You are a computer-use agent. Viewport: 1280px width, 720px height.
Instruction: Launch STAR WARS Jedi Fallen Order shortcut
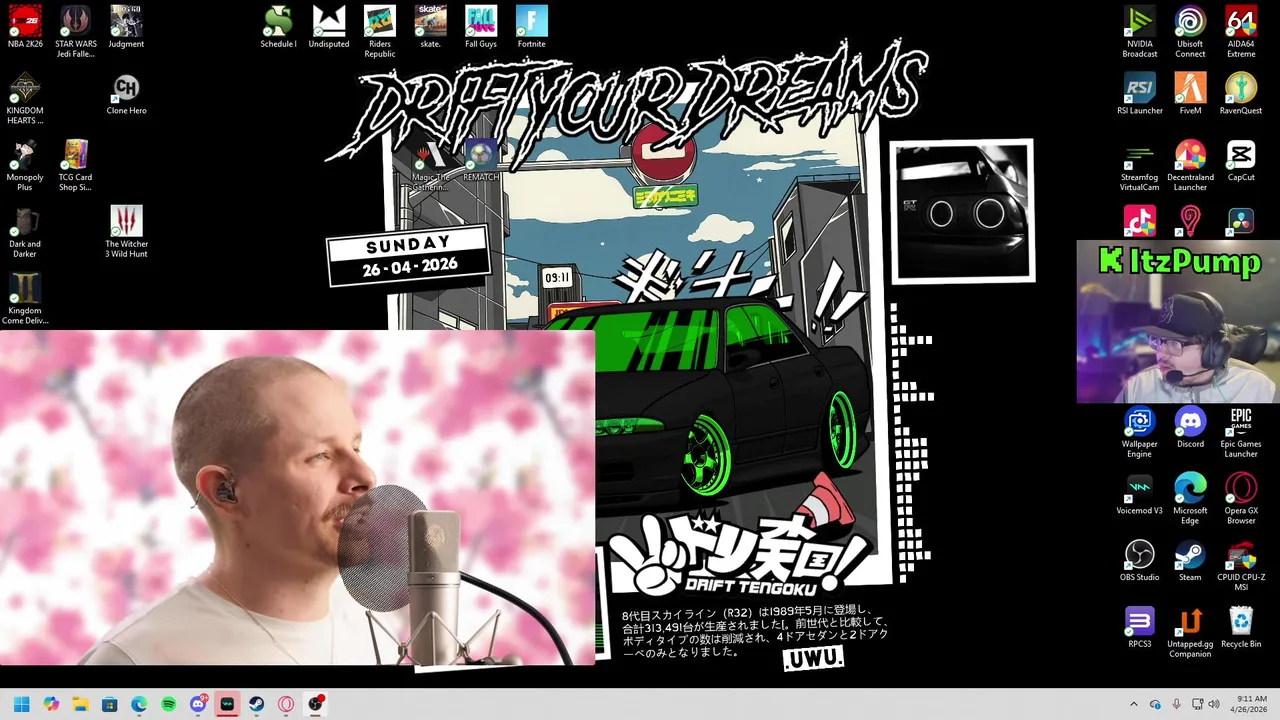(75, 32)
